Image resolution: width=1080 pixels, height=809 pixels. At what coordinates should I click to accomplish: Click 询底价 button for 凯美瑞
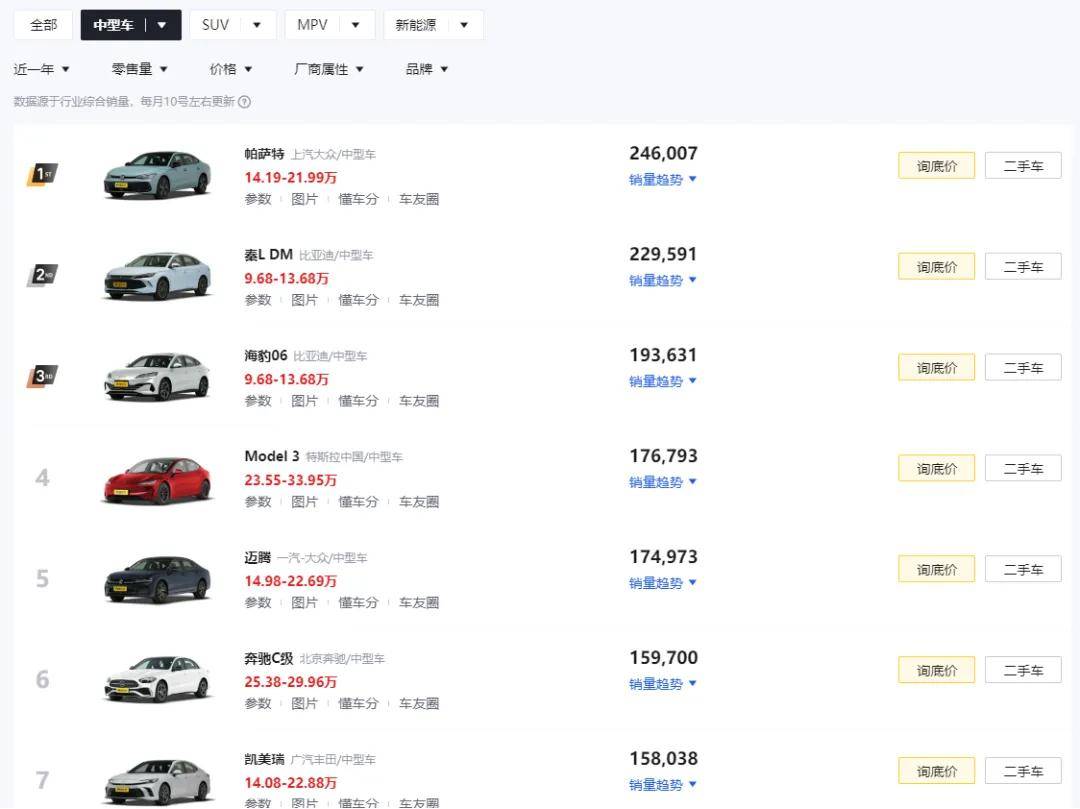pyautogui.click(x=937, y=771)
